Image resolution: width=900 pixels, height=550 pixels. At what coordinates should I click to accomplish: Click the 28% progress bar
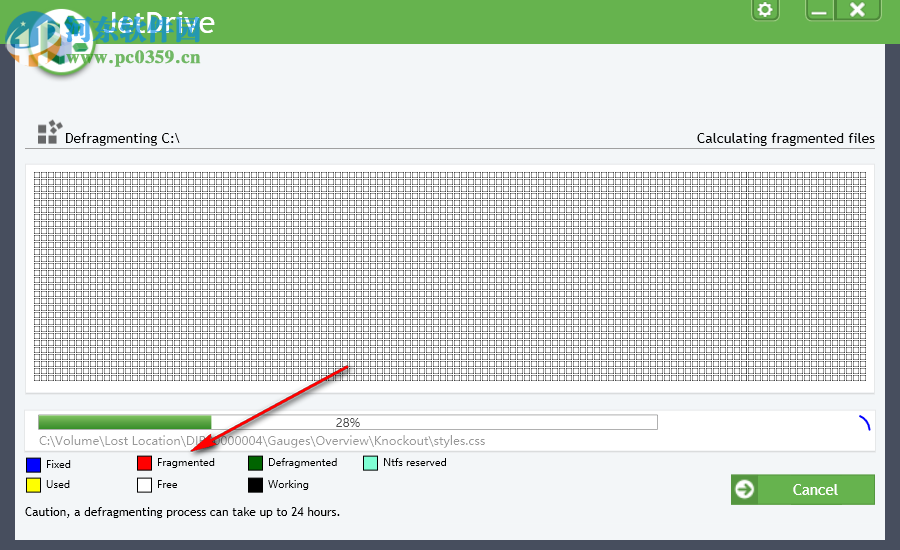click(x=347, y=423)
